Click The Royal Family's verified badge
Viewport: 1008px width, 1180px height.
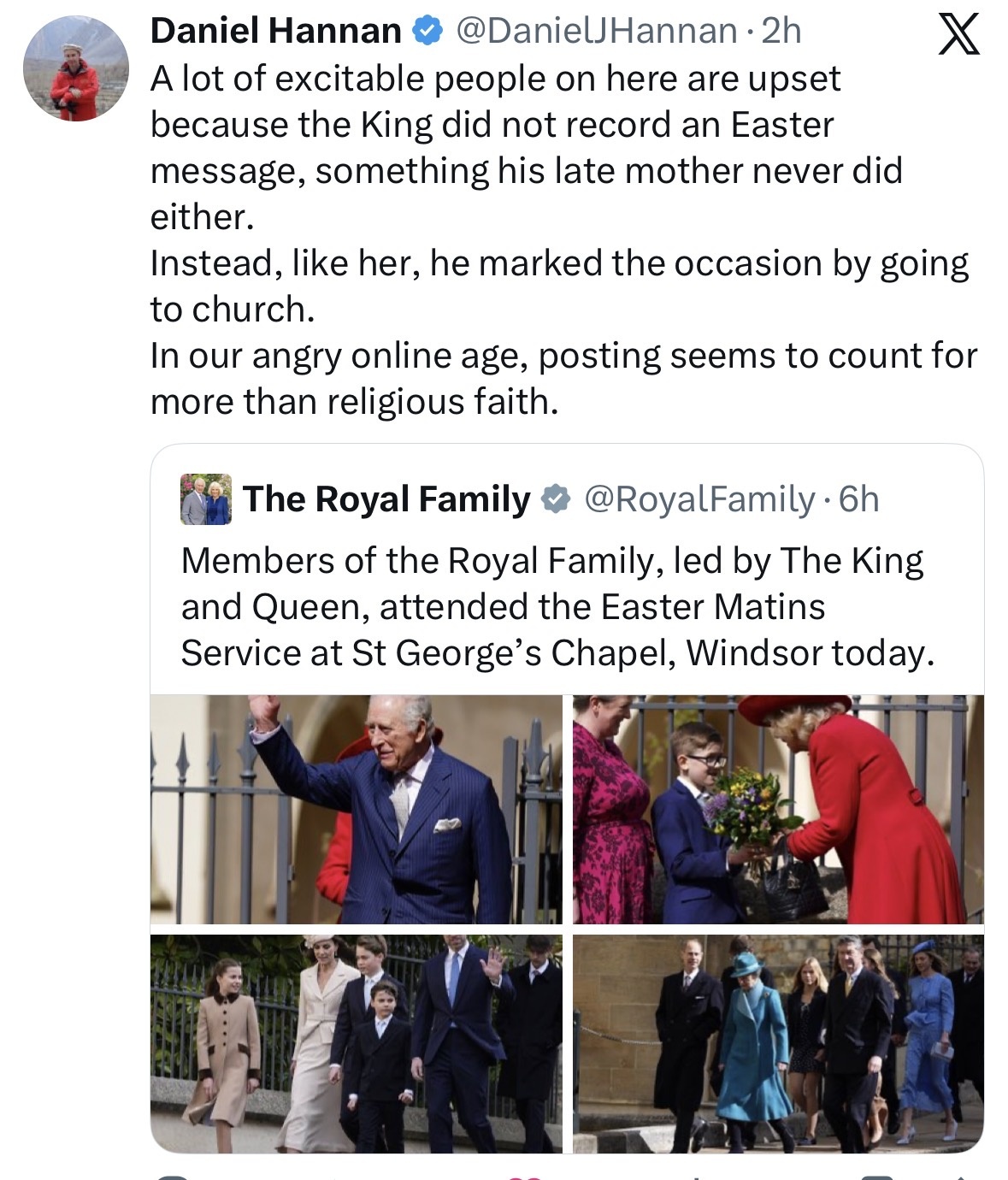pos(557,499)
